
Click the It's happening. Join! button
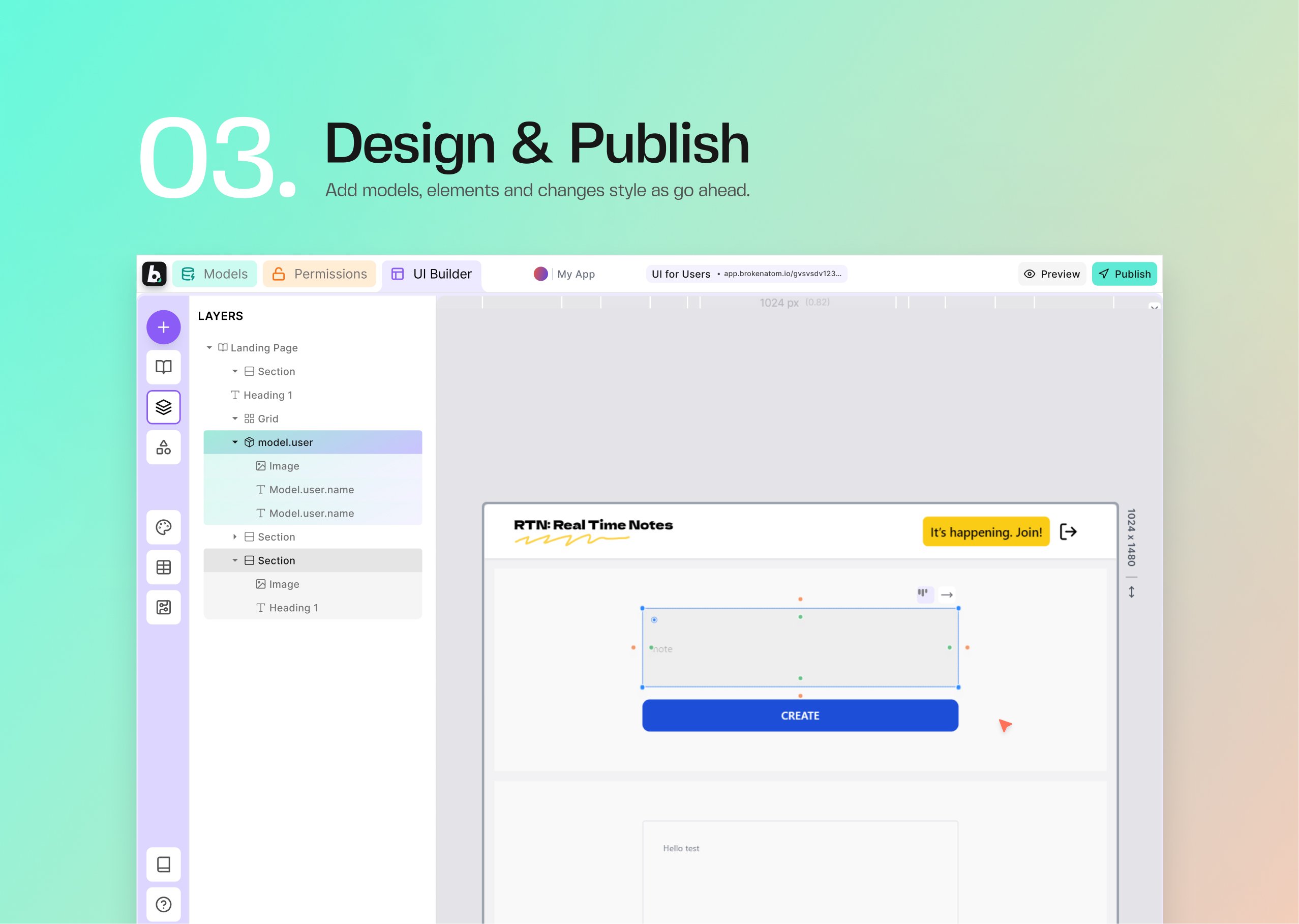point(986,531)
